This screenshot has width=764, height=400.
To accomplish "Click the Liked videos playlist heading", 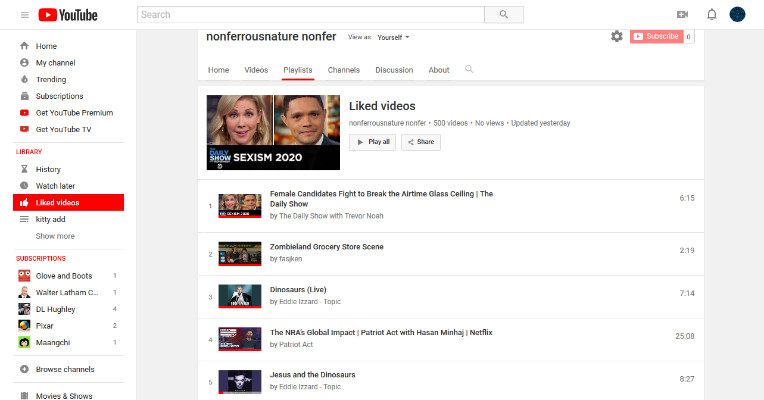I will 382,106.
